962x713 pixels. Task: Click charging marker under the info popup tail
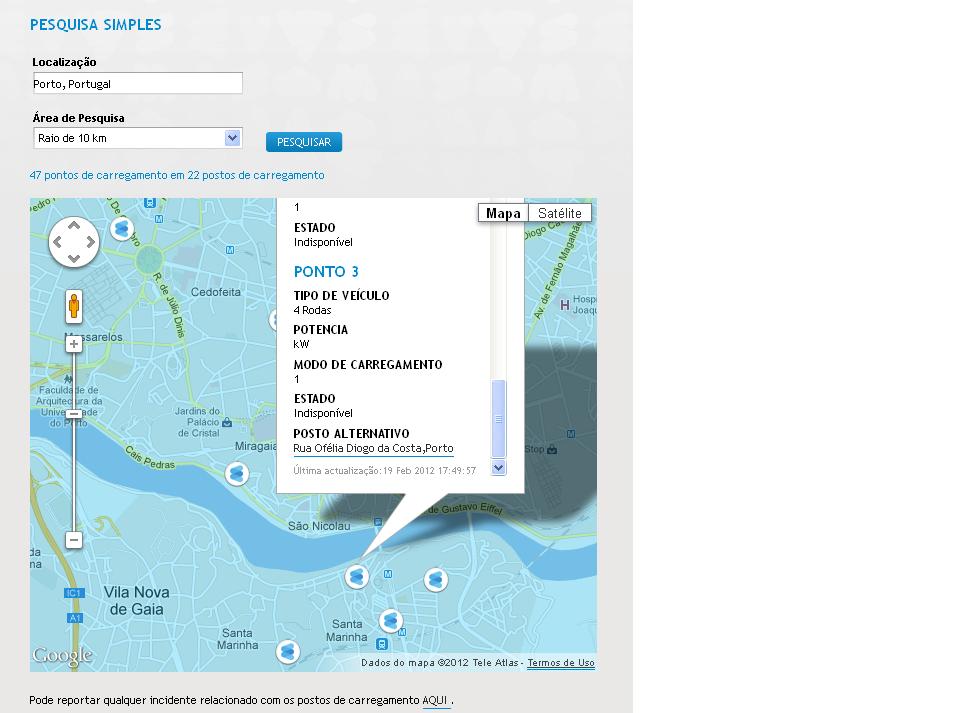coord(357,577)
